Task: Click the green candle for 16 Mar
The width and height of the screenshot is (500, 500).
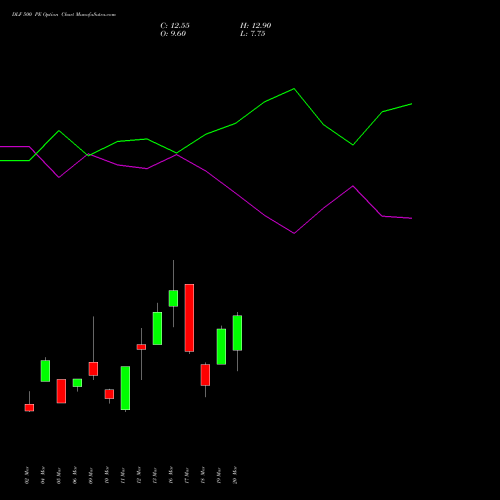Action: point(173,298)
